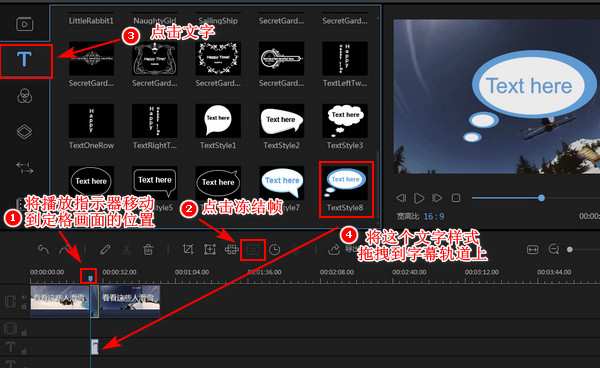Toggle lock on the text track
Screen dimensions: 600x368
pos(24,350)
